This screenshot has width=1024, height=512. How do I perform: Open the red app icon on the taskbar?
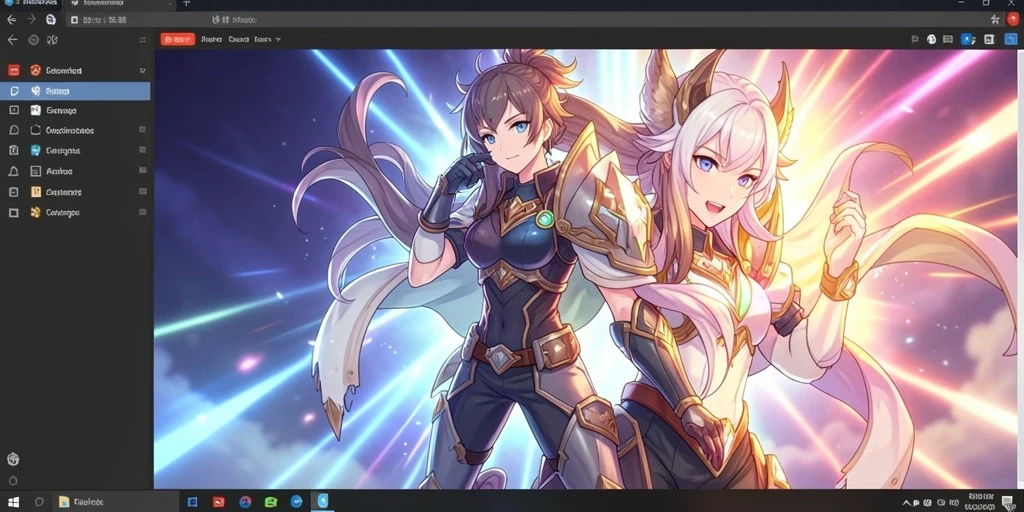coord(218,502)
